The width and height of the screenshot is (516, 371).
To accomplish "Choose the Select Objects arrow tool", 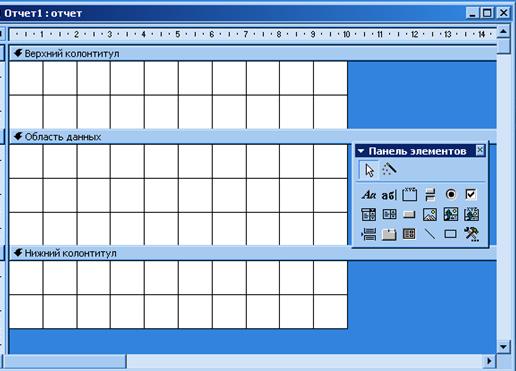I will tap(369, 170).
